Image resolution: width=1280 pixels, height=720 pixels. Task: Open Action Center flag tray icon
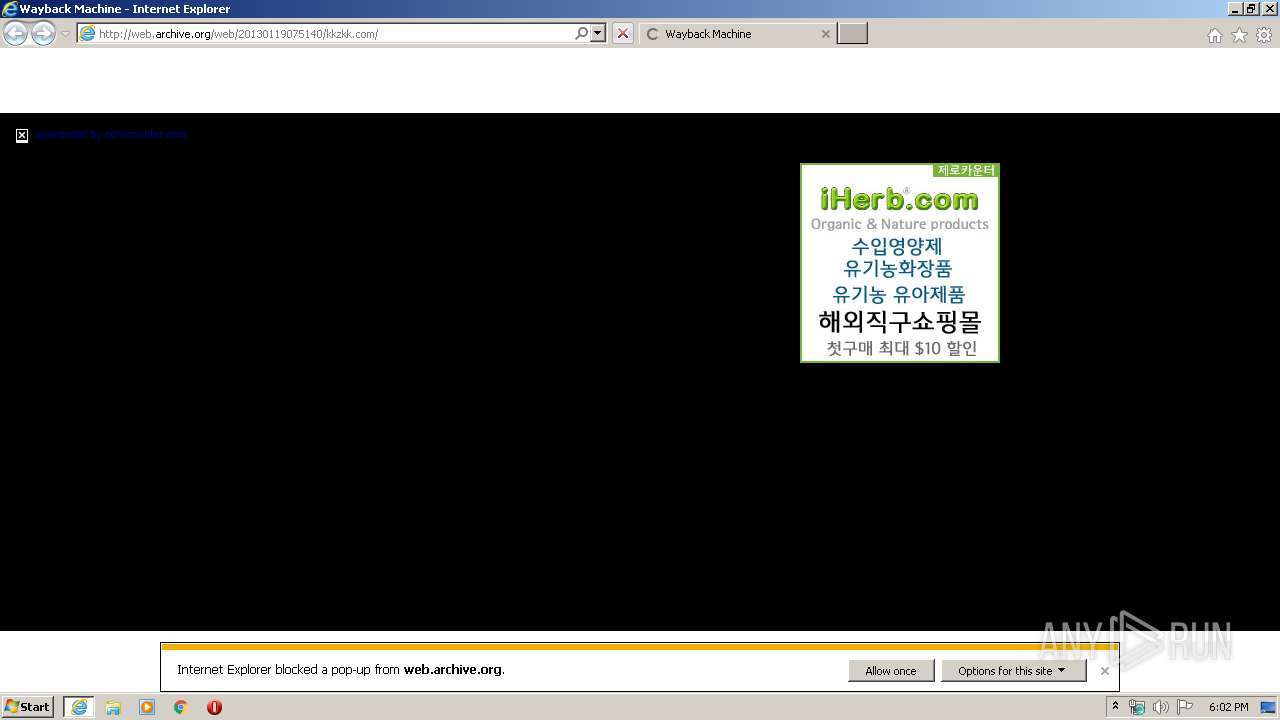1185,707
